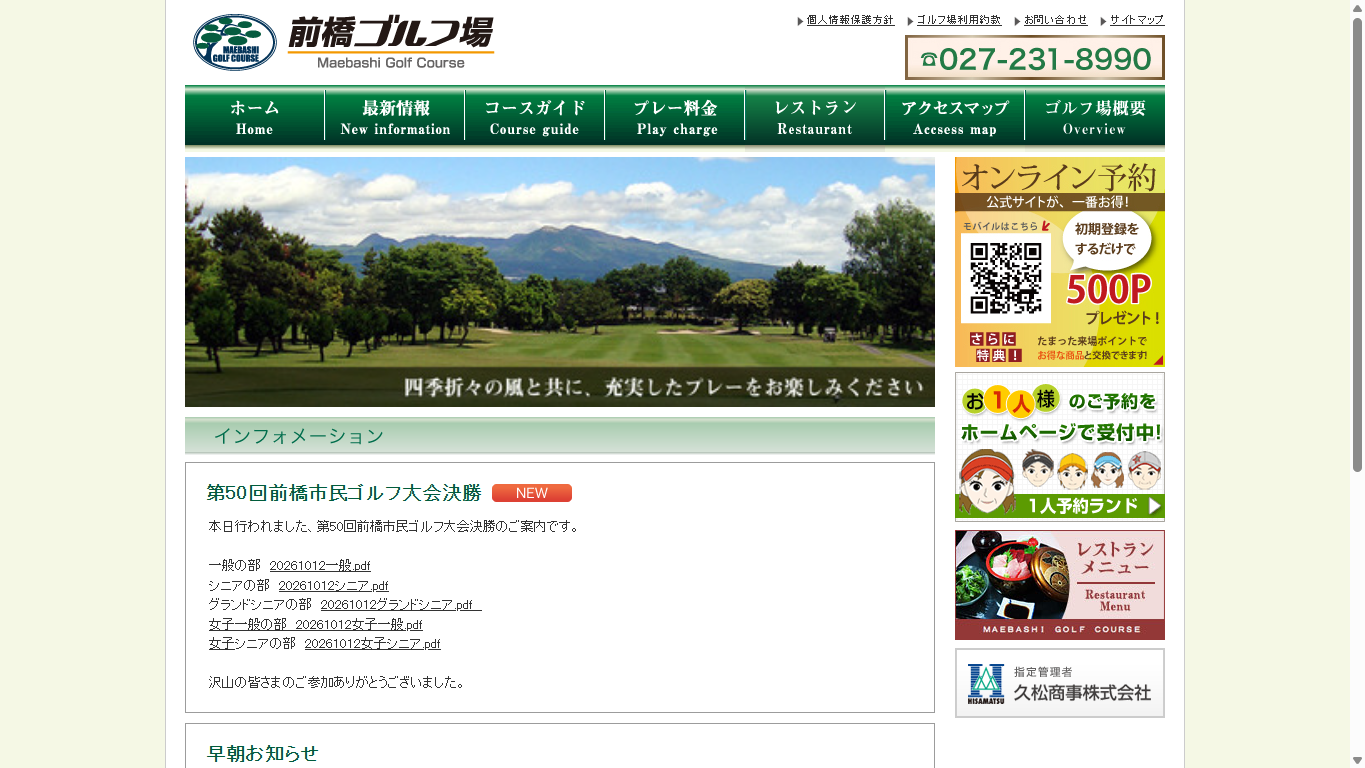1365x768 pixels.
Task: Open ゴルフ場利用約款 link
Action: pos(959,20)
